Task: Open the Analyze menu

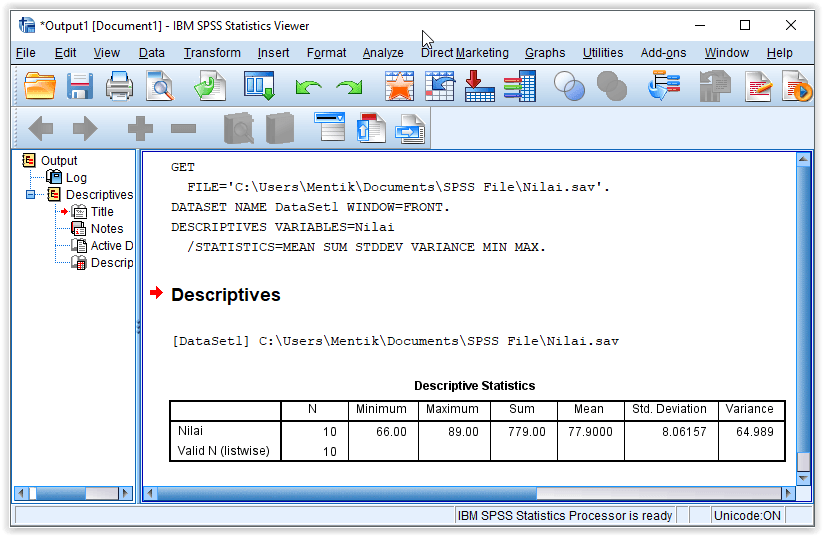Action: point(383,53)
